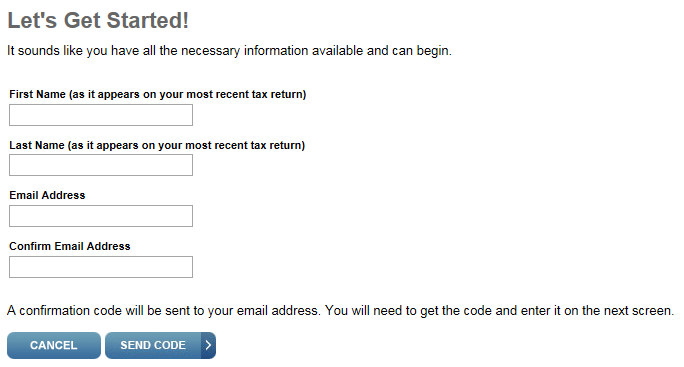The width and height of the screenshot is (684, 367).
Task: Click the word "Started!" in the title
Action: click(x=148, y=21)
